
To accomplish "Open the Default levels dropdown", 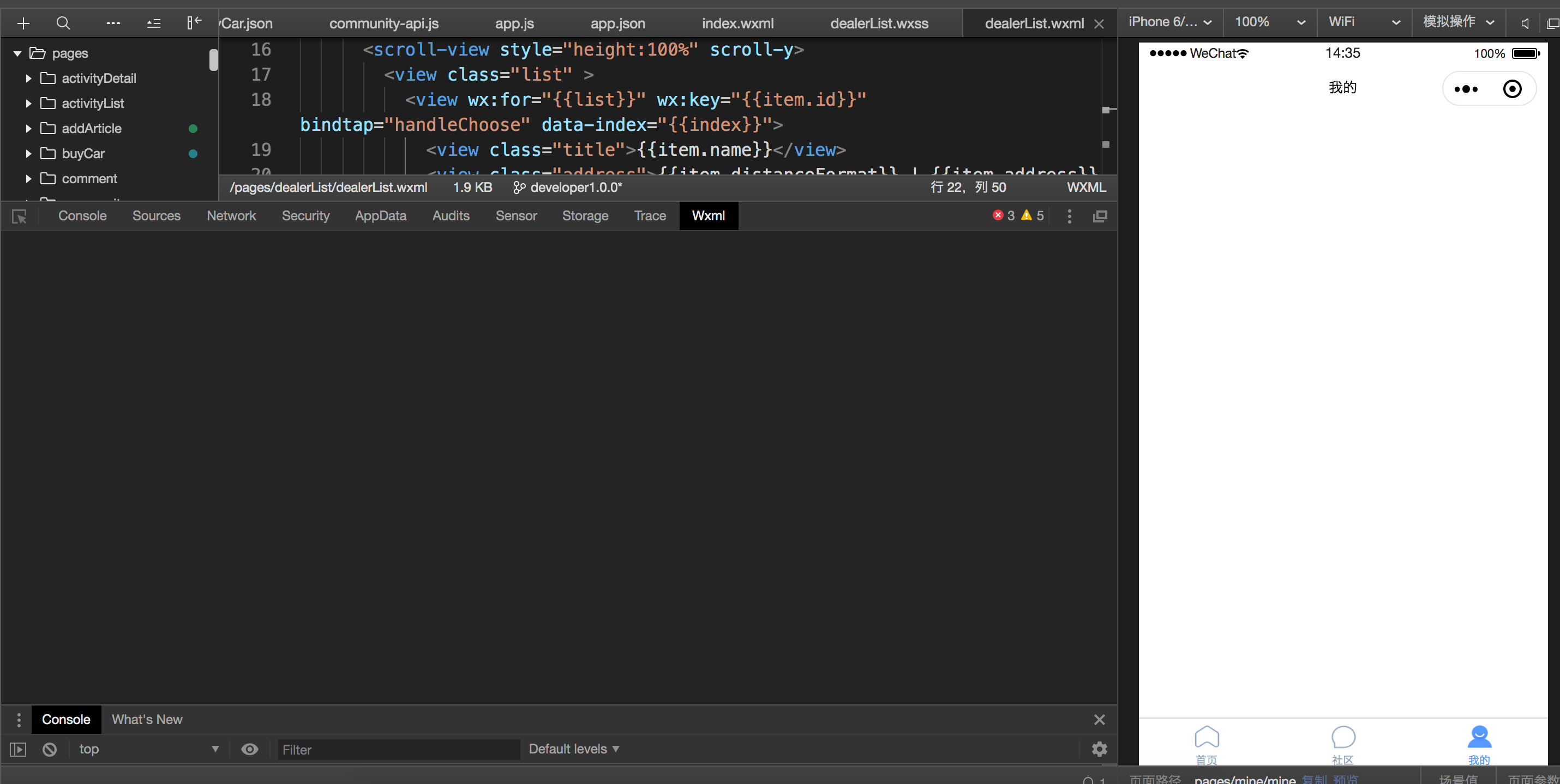I will 573,749.
